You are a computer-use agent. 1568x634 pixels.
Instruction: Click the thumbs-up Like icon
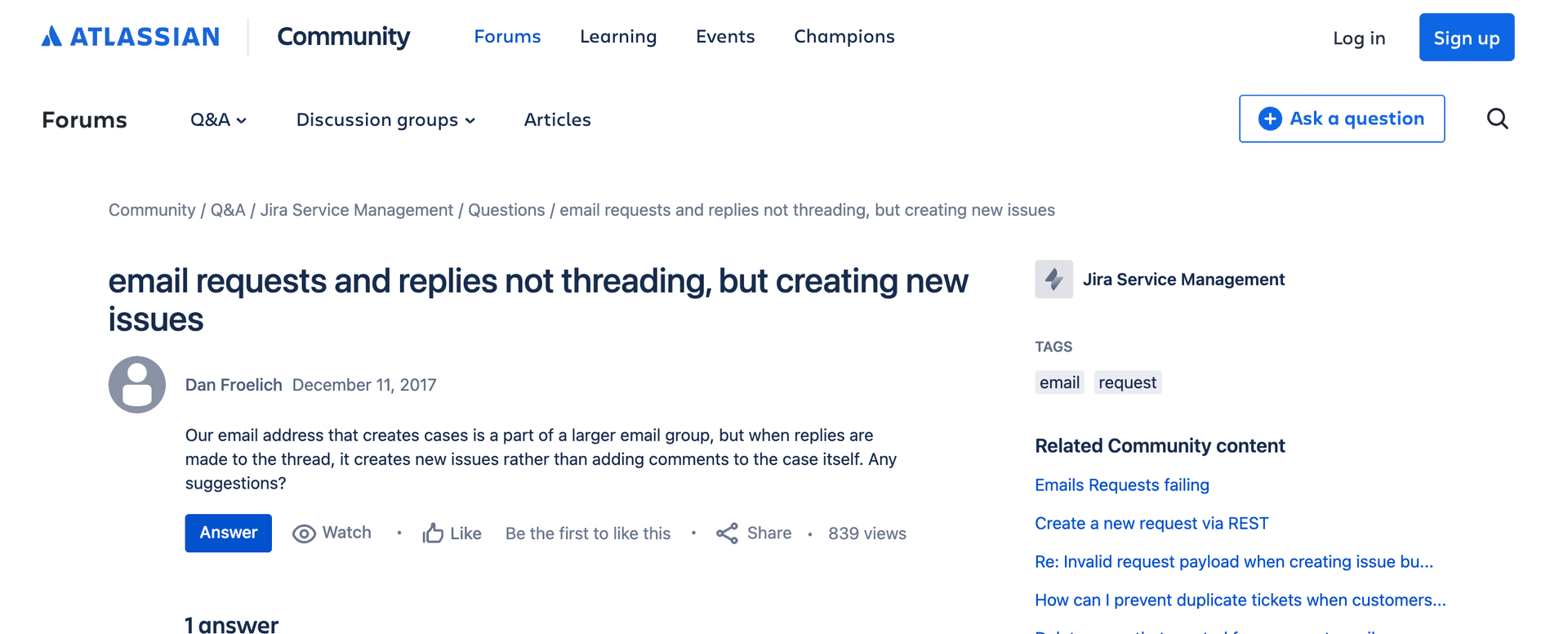pos(433,534)
